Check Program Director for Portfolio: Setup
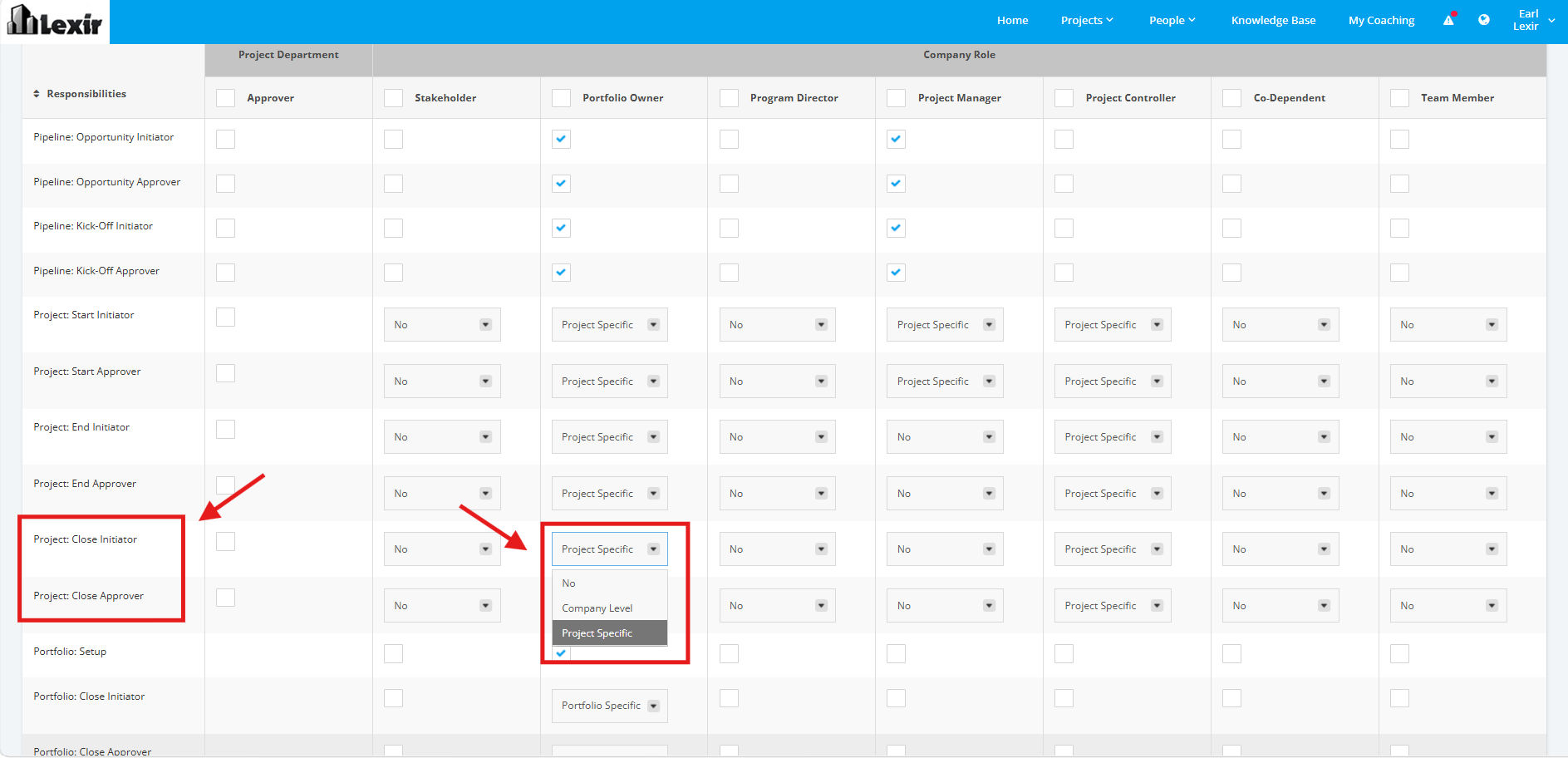 (729, 653)
